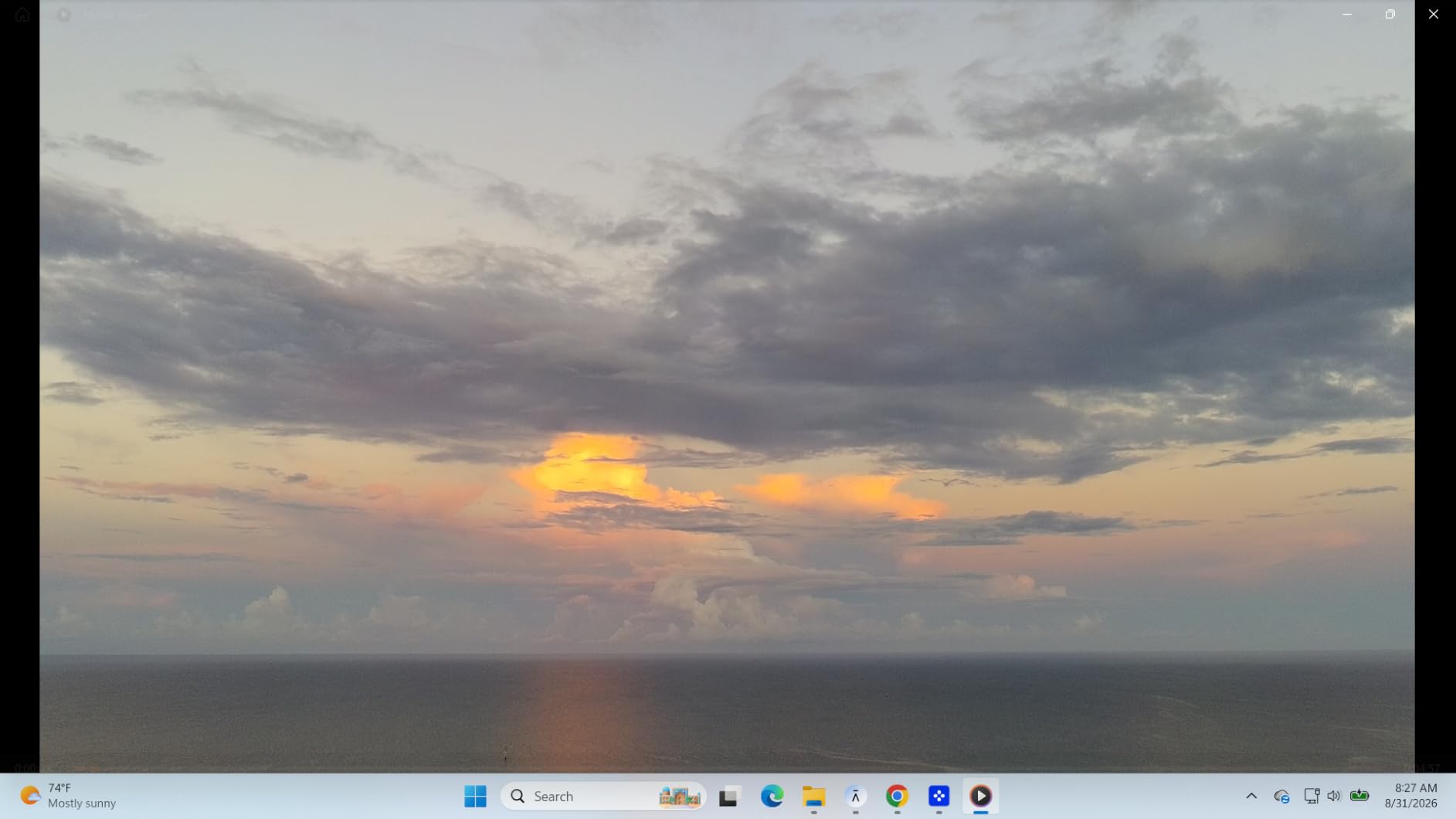
Task: Open the weather widget showing 74°F
Action: click(x=69, y=796)
